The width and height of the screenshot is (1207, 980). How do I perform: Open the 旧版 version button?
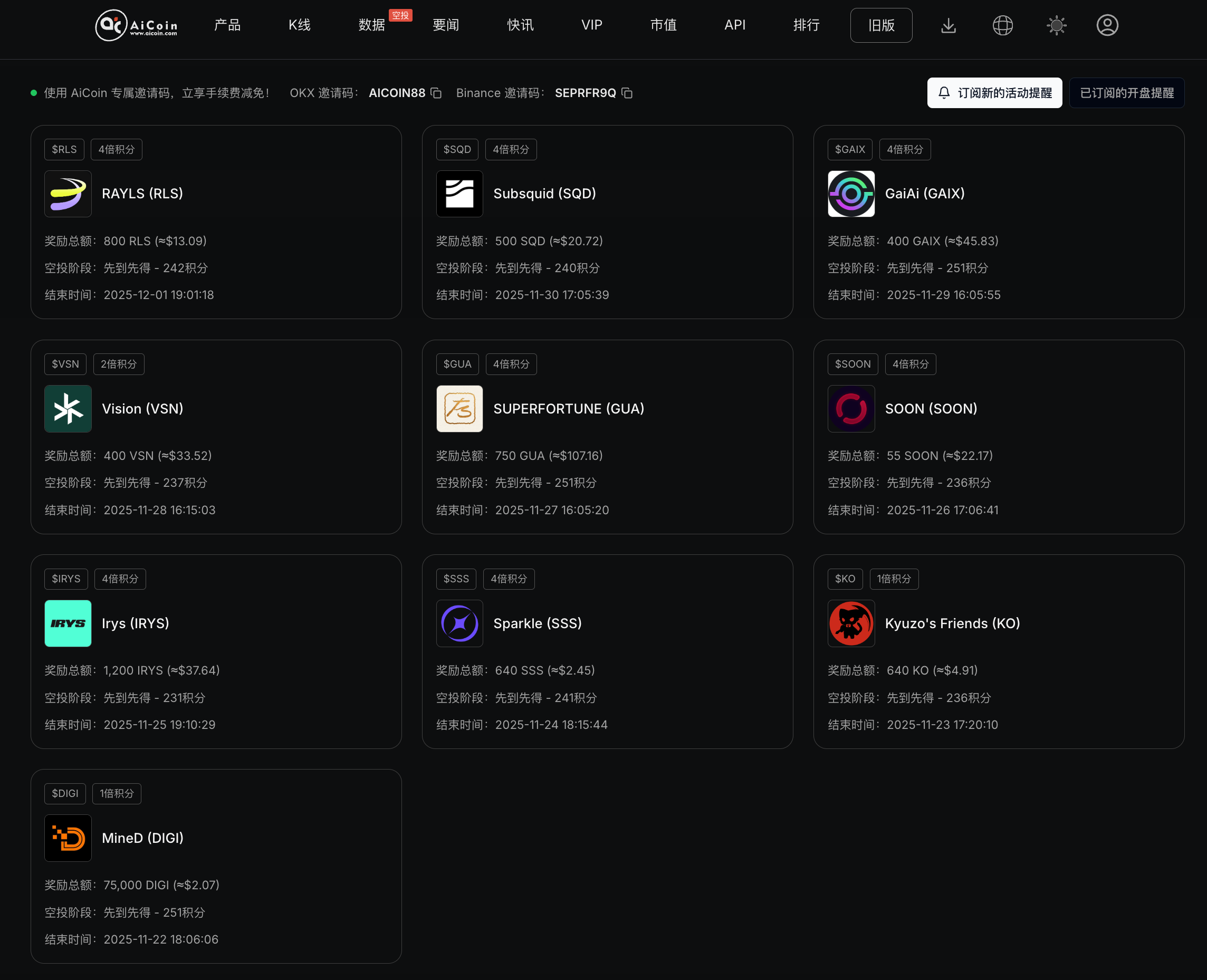pos(880,25)
